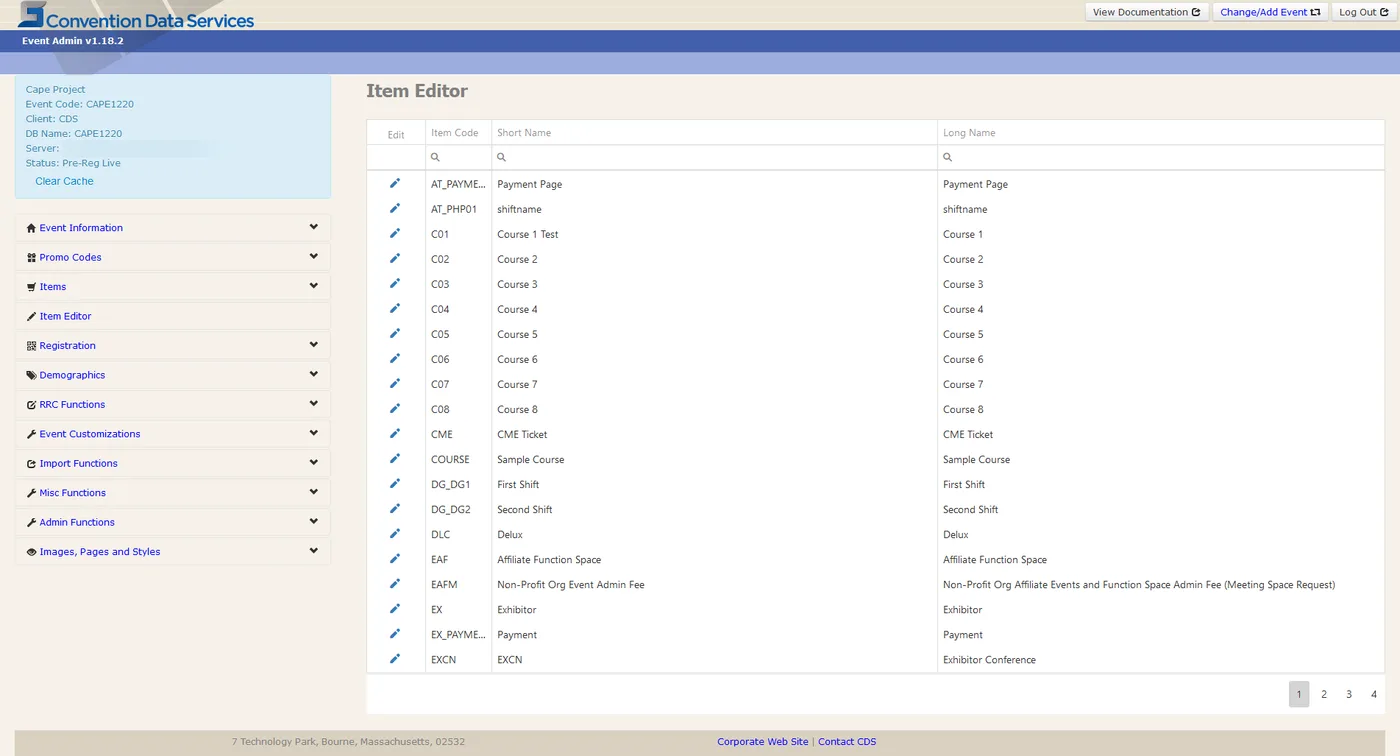Click the edit pencil for AT_PHP01 row

click(x=395, y=208)
